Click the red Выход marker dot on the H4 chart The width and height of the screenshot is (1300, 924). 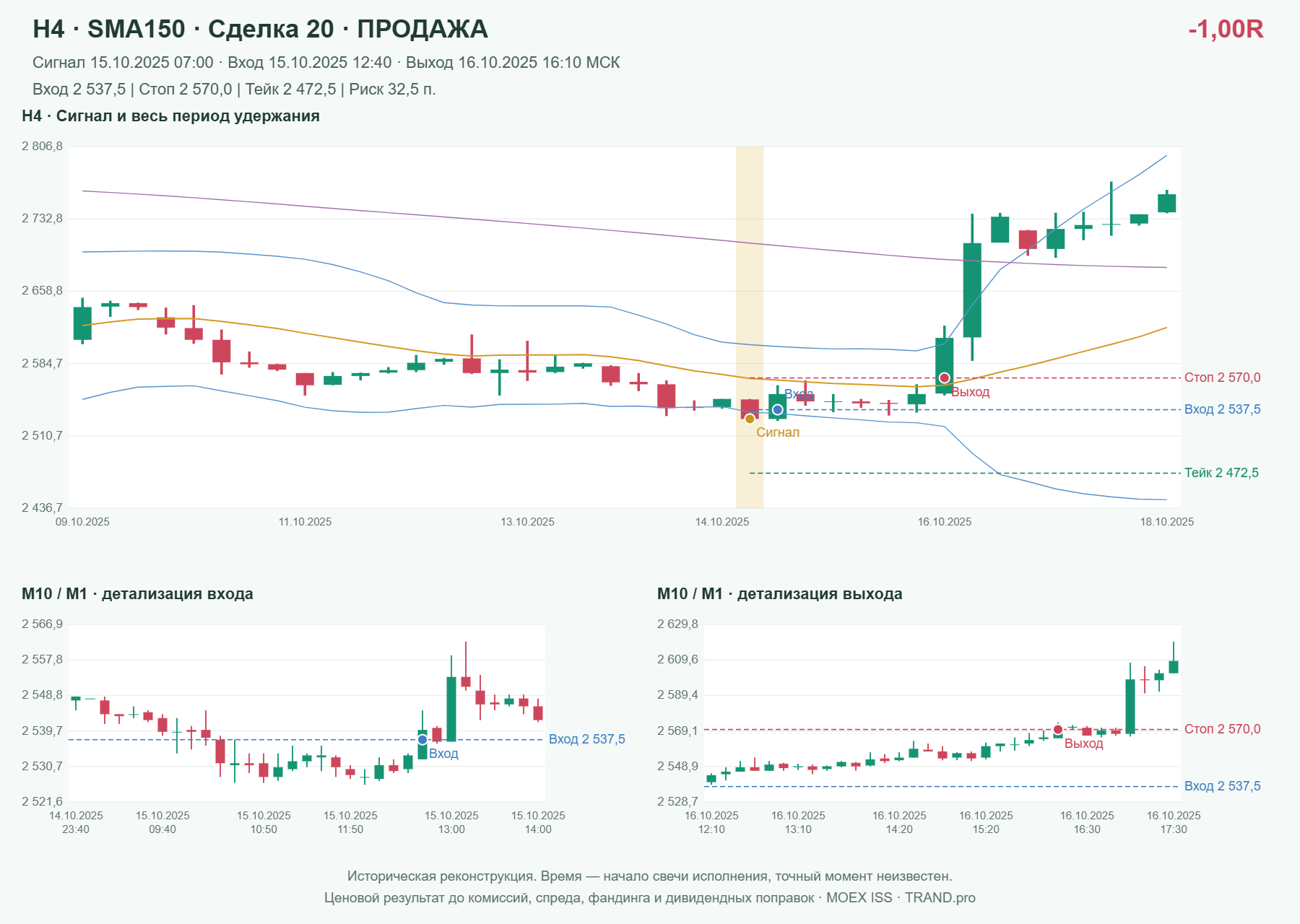tap(944, 378)
